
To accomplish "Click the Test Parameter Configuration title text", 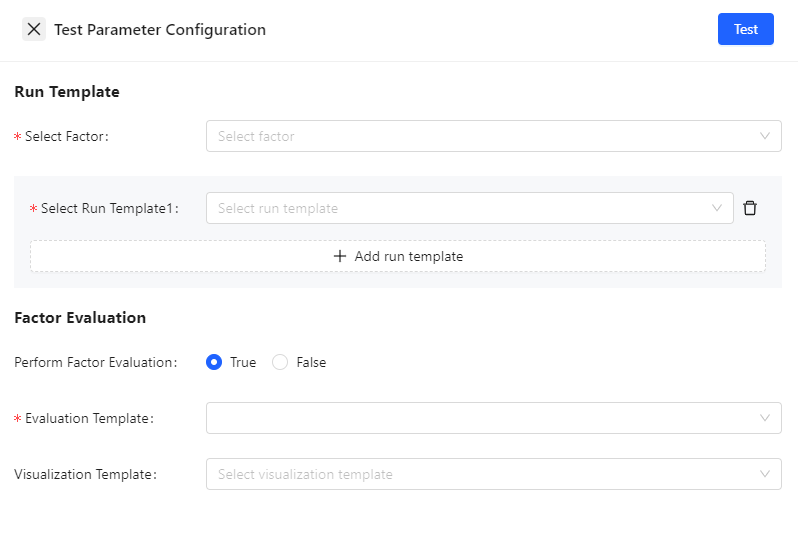I will pos(160,30).
